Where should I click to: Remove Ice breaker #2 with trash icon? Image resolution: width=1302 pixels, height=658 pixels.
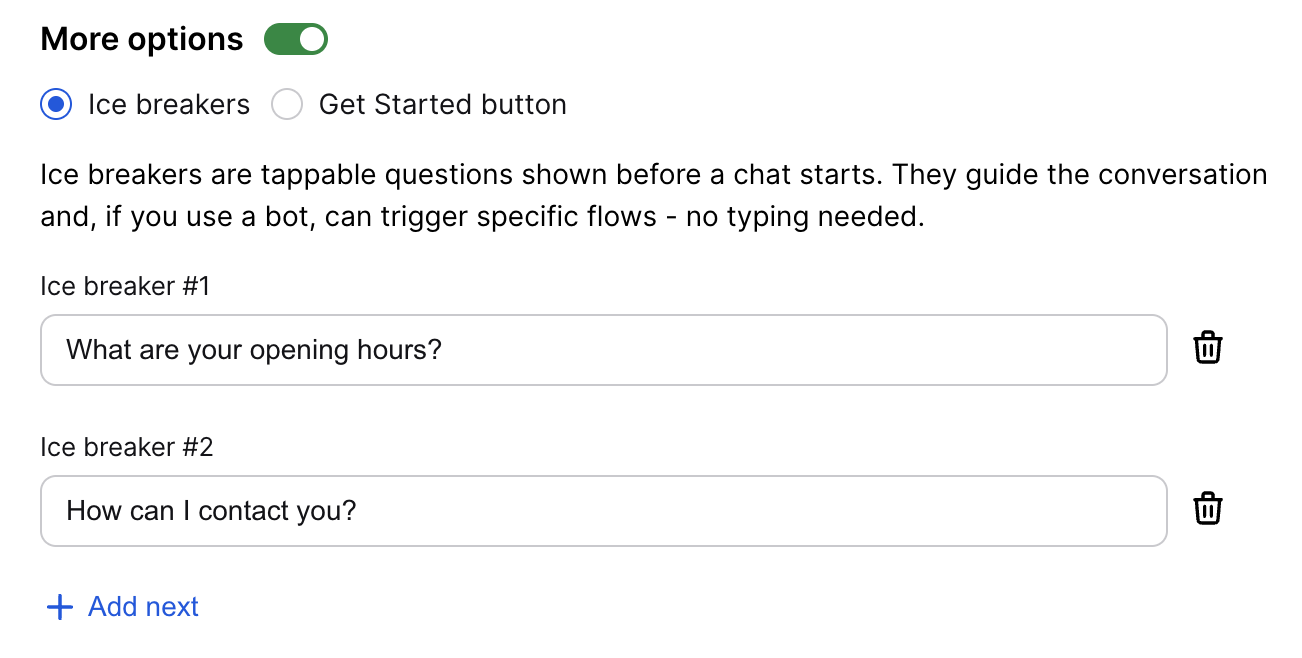1208,509
